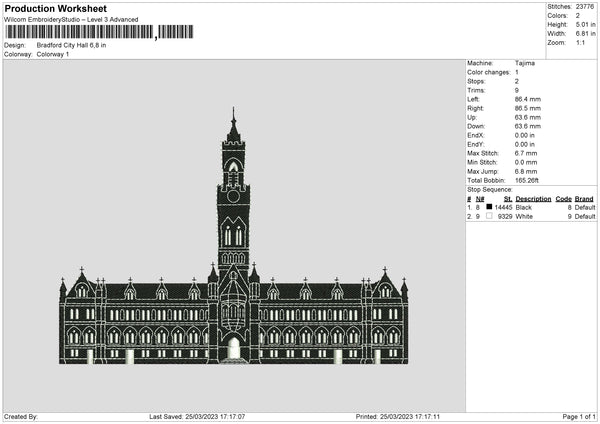Click the Description column header
600x424 pixels.
(533, 199)
